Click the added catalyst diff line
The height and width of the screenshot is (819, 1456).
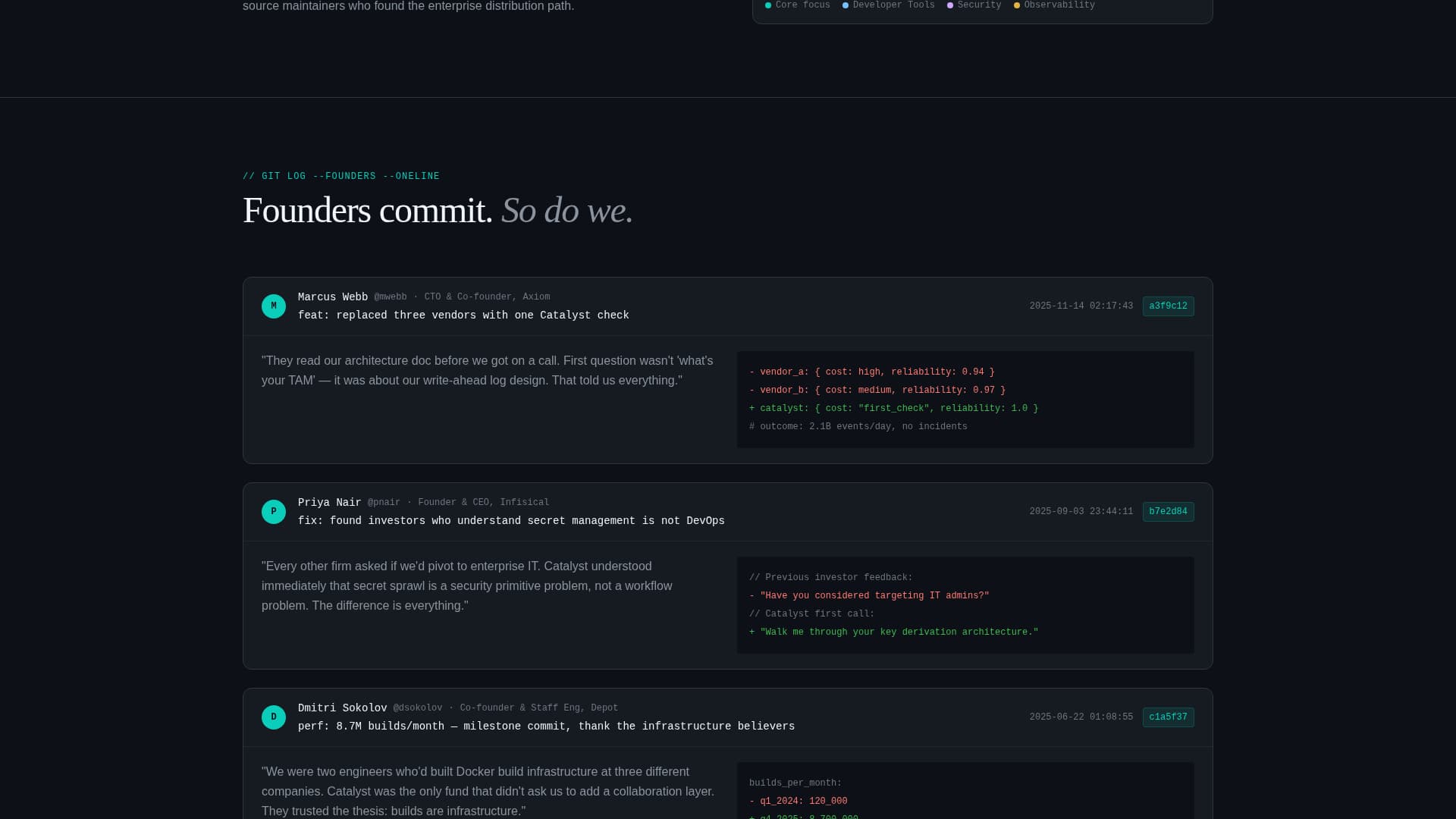pos(894,409)
